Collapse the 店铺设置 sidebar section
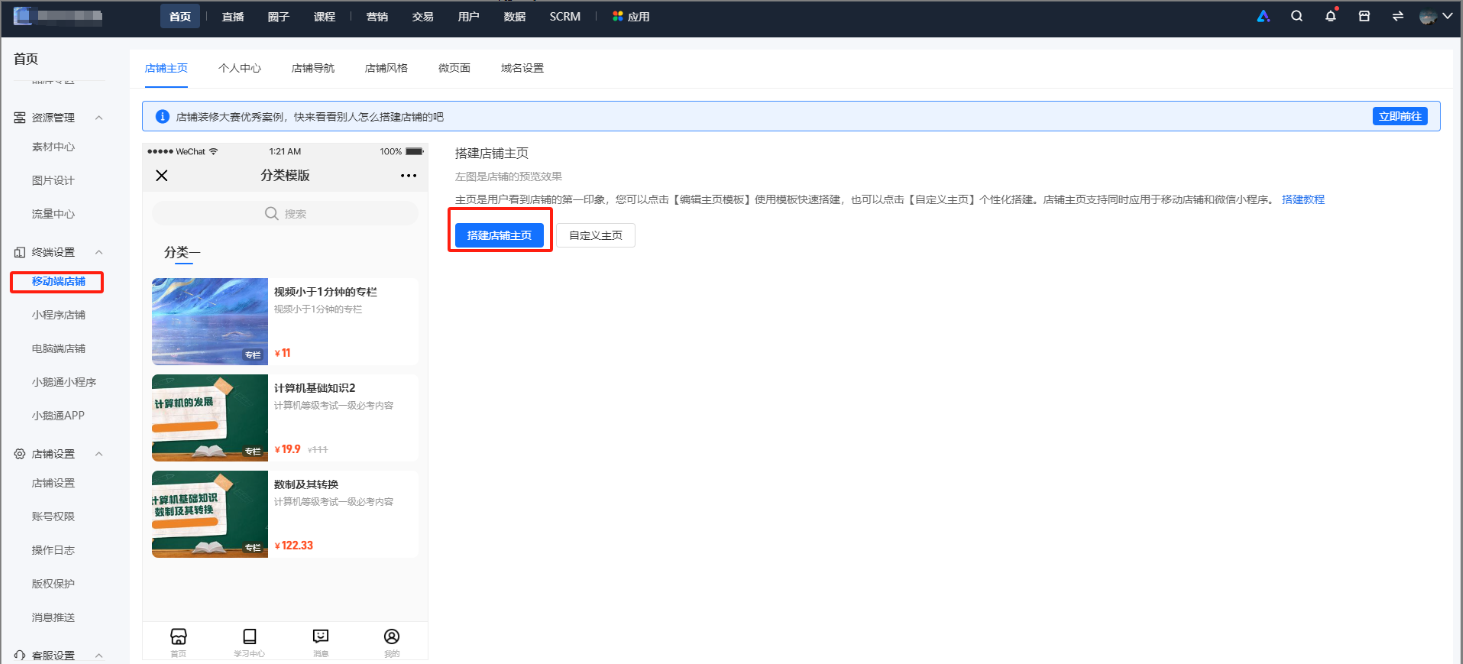1463x664 pixels. 99,454
